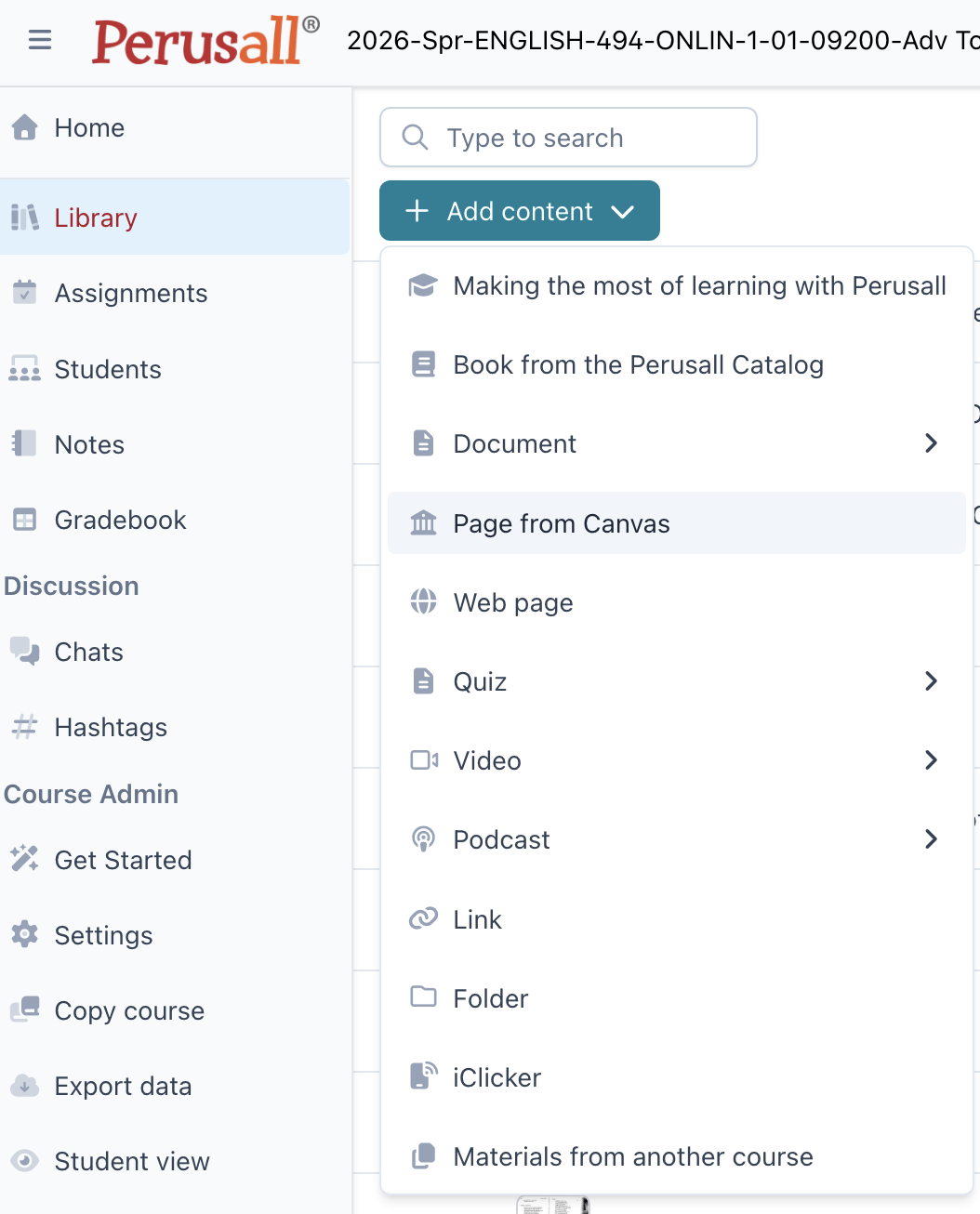Open Gradebook via its table icon
The width and height of the screenshot is (980, 1214).
25,520
